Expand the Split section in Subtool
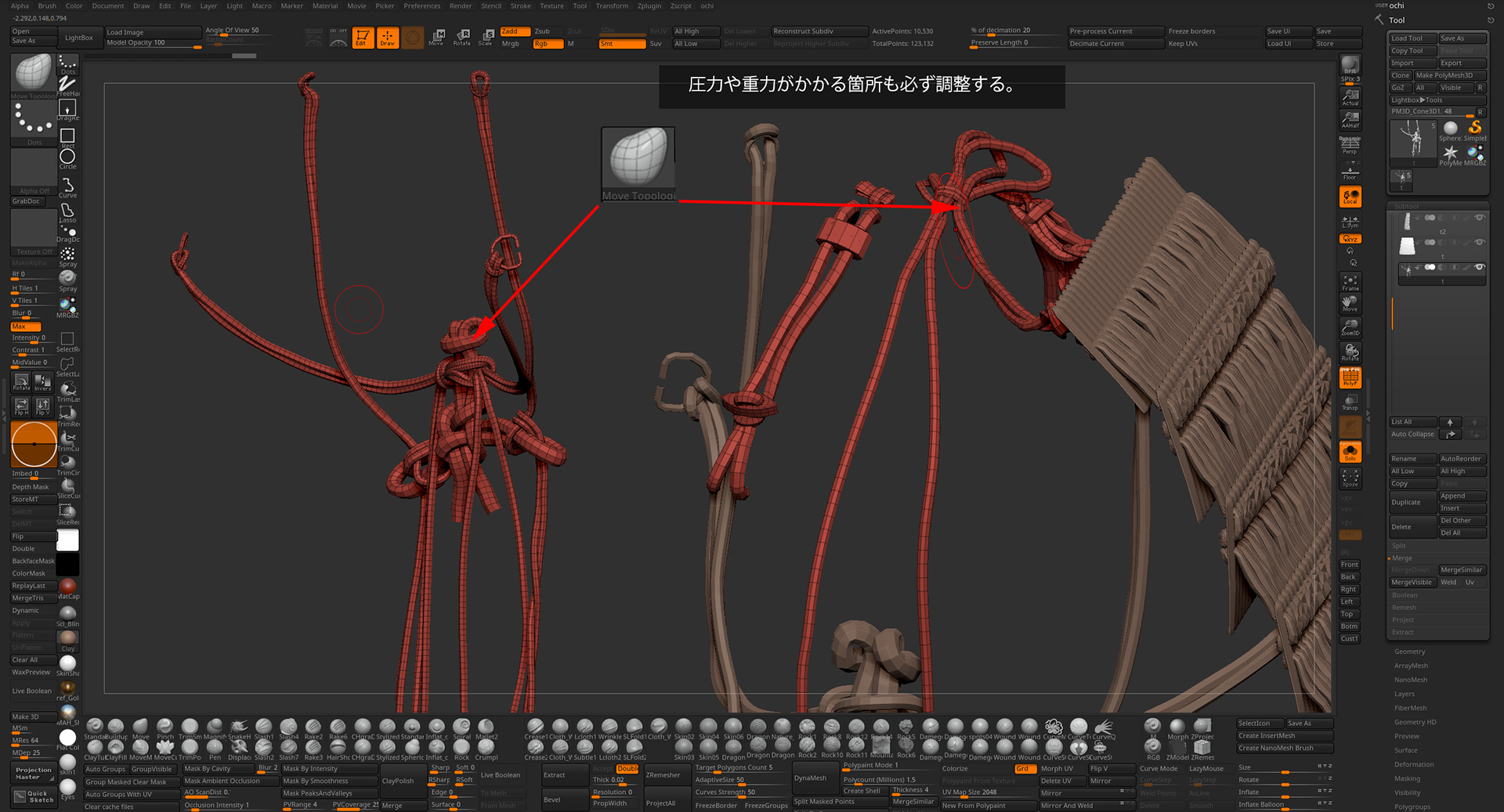Screen dimensions: 1504x812 (1399, 546)
